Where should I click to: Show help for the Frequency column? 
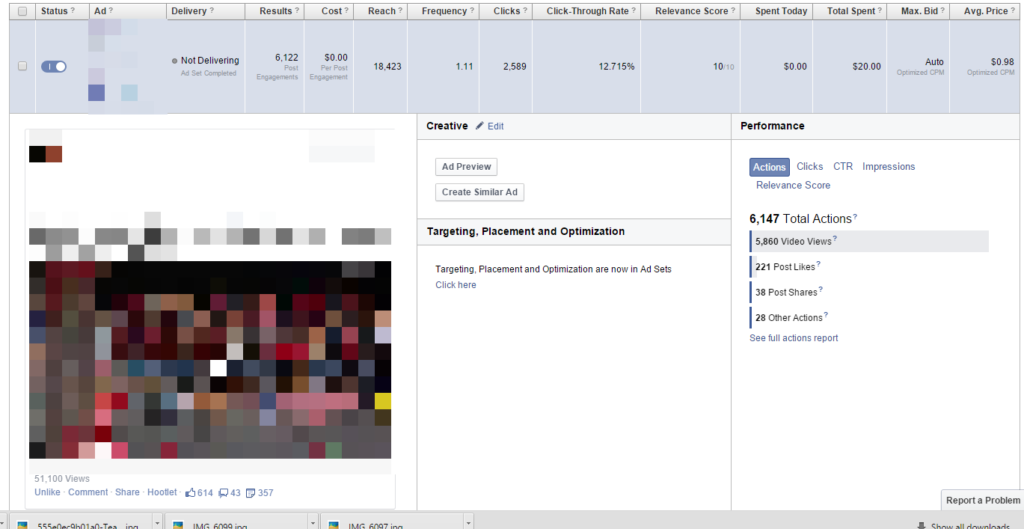click(x=472, y=11)
